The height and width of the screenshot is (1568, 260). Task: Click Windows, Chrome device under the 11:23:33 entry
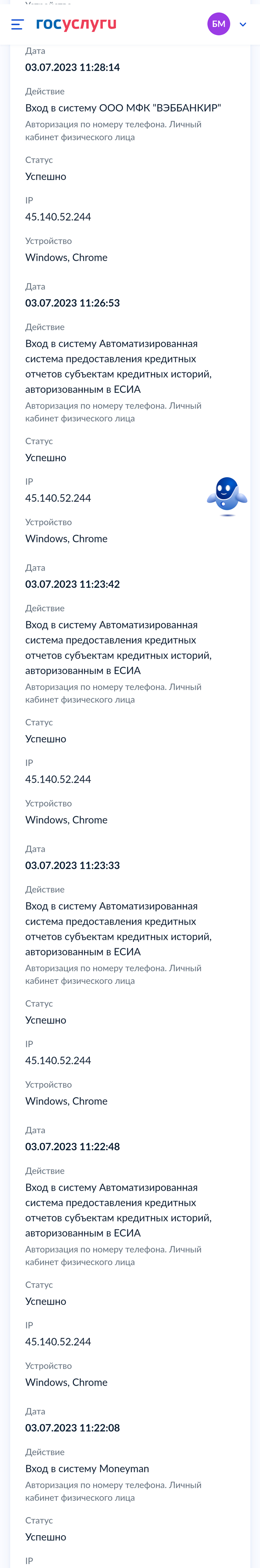(66, 1101)
